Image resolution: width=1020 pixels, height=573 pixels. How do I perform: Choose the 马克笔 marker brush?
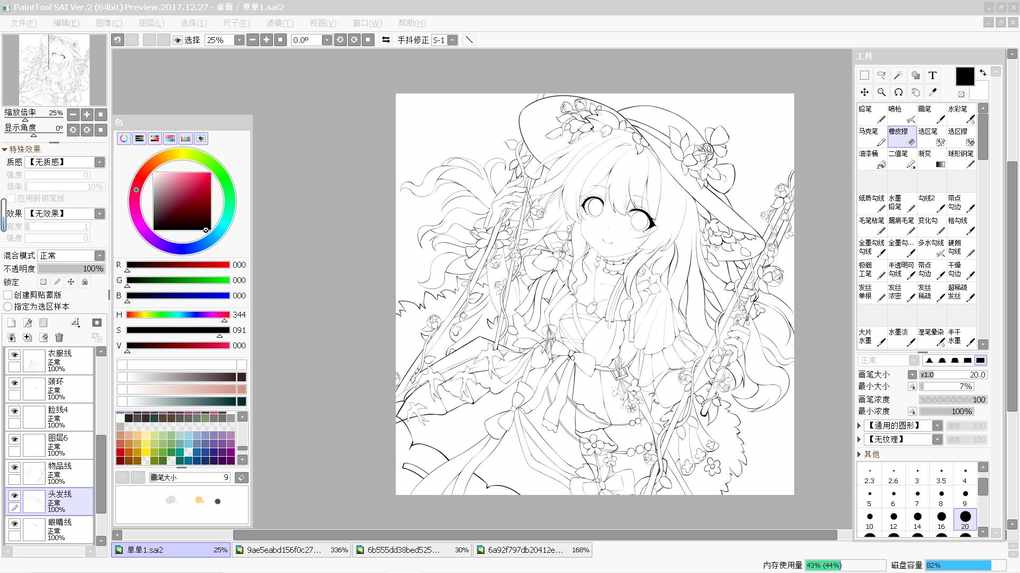(872, 136)
